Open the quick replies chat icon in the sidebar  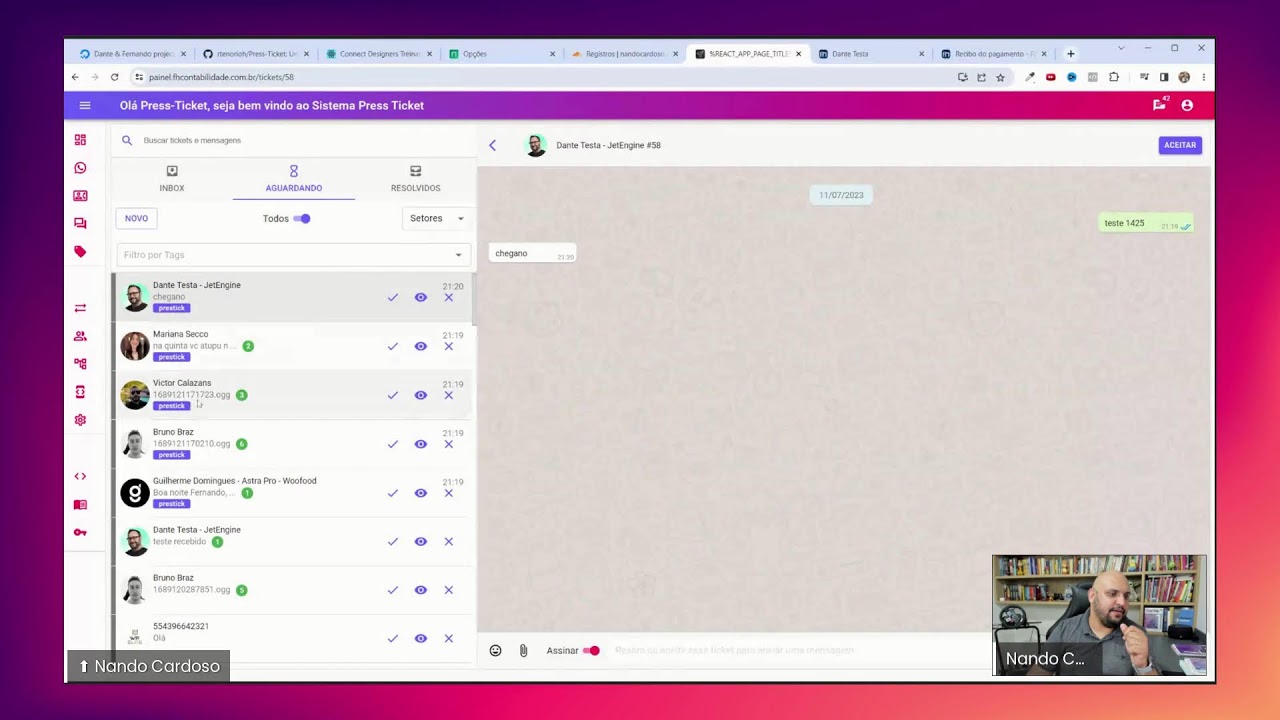point(80,224)
